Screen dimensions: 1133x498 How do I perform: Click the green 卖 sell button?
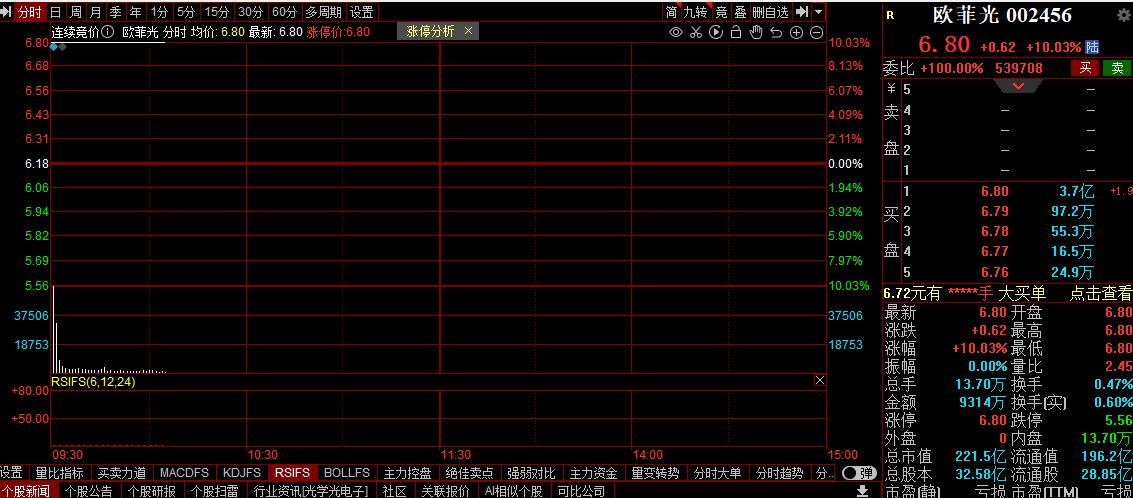coord(1116,68)
